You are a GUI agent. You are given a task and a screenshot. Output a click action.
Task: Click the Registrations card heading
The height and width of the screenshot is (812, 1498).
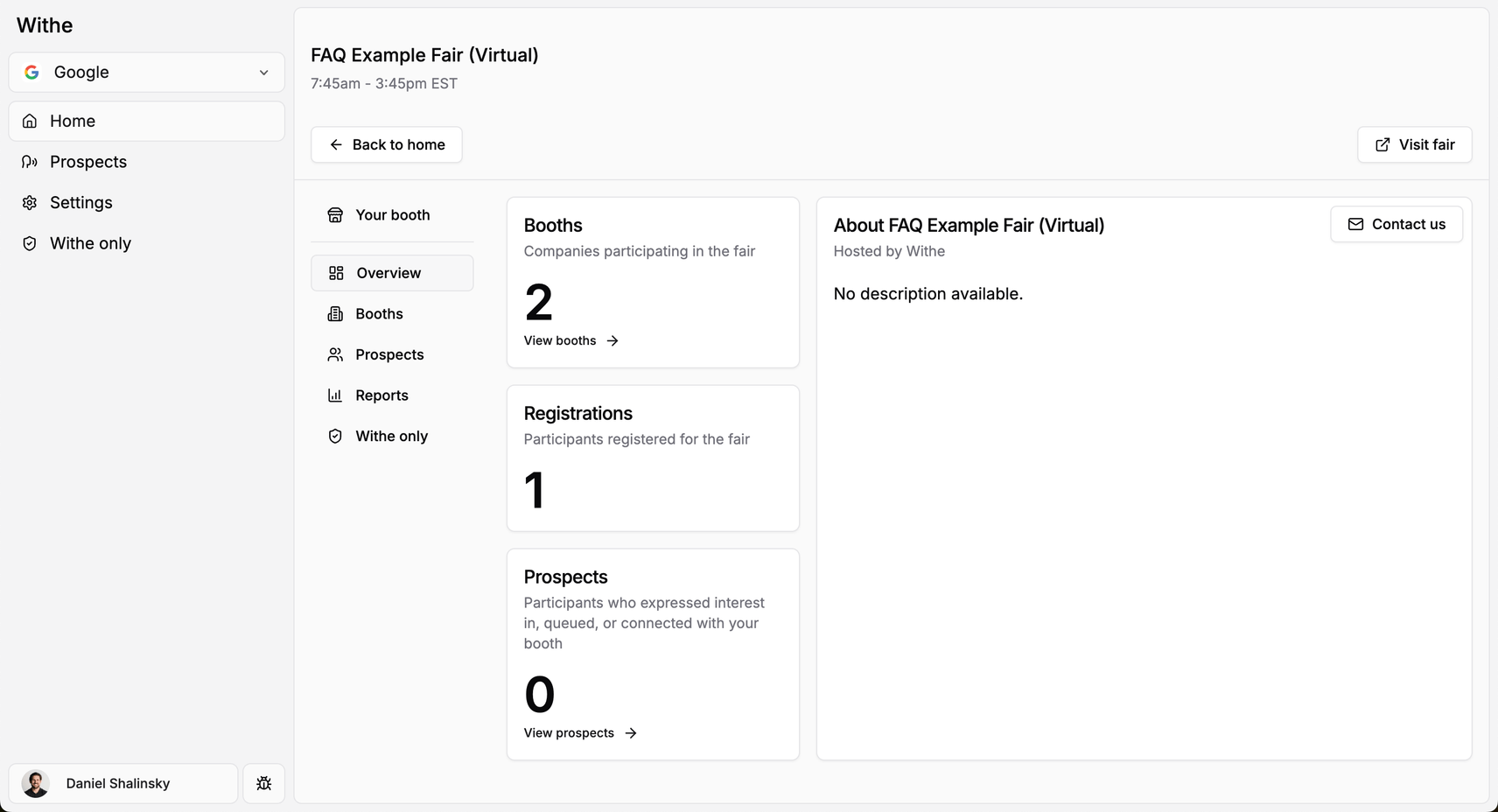pos(578,414)
